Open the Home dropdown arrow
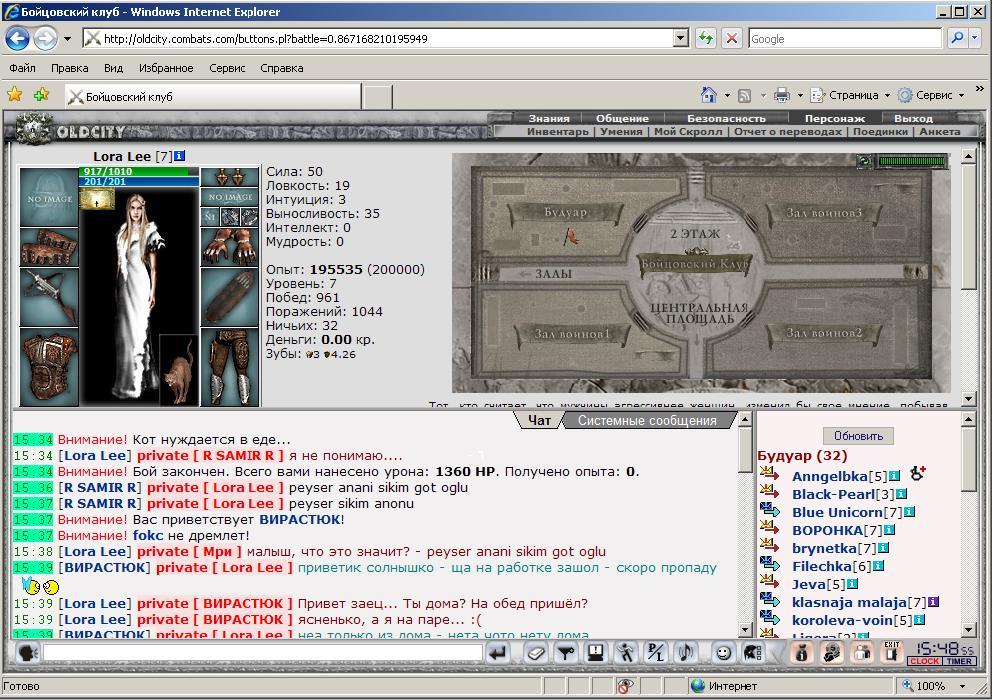Screen dimensions: 992x700 pyautogui.click(x=727, y=96)
